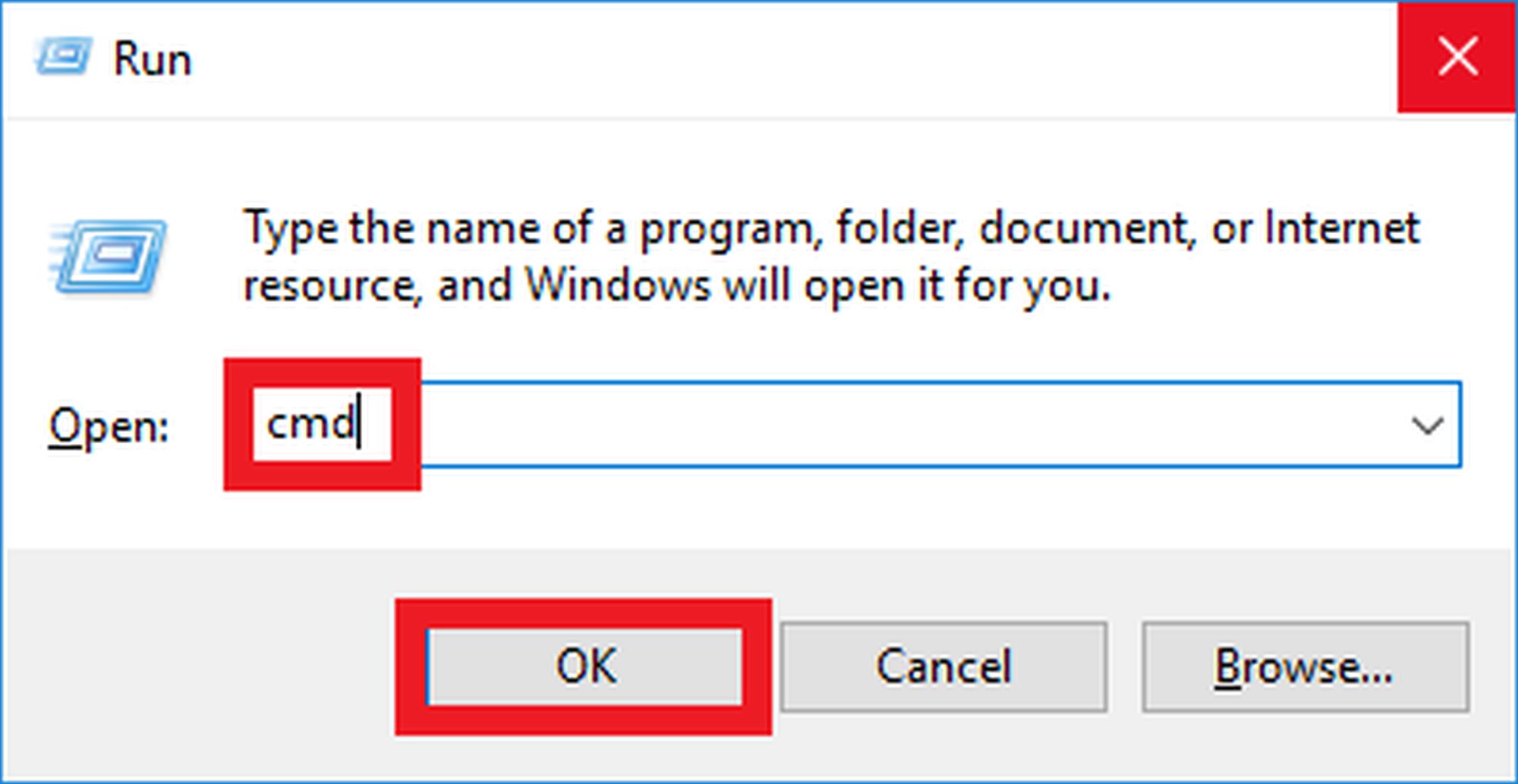Click the word "Windows" in the description
This screenshot has width=1518, height=784.
click(x=619, y=286)
